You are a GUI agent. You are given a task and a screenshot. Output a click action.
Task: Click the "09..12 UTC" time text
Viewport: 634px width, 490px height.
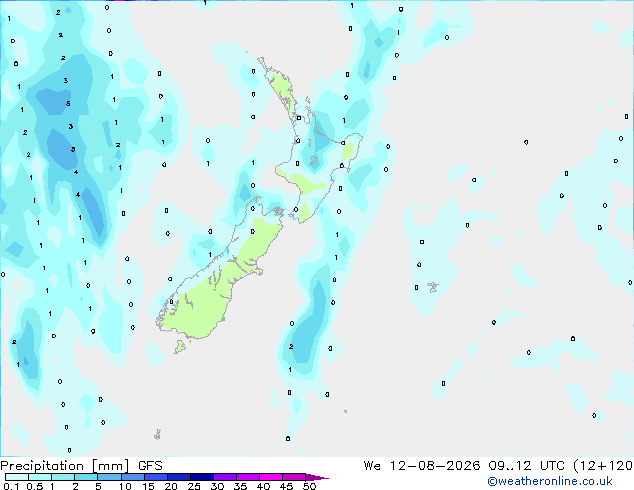tap(526, 466)
